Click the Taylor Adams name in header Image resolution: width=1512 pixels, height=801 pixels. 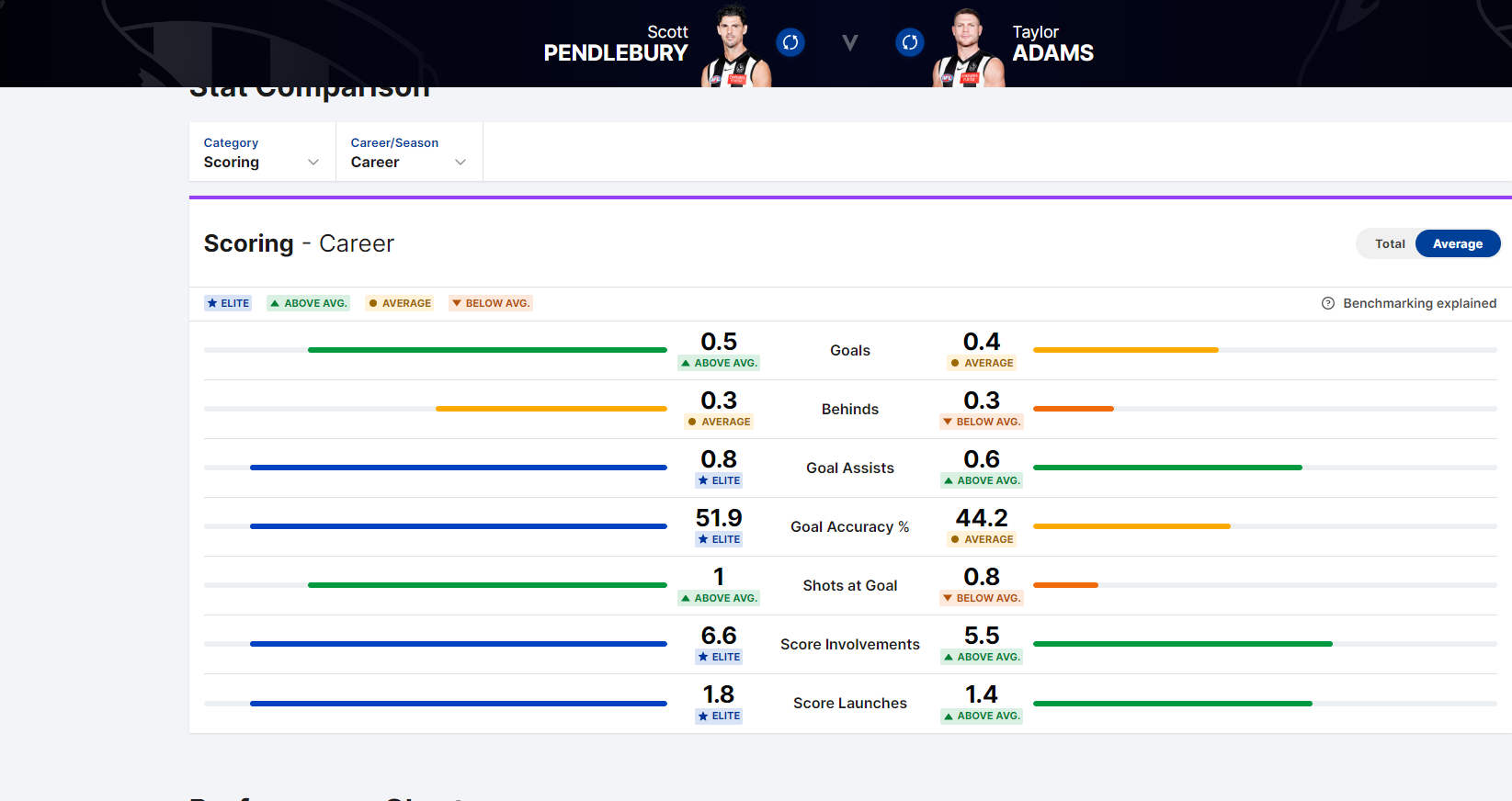[1052, 43]
